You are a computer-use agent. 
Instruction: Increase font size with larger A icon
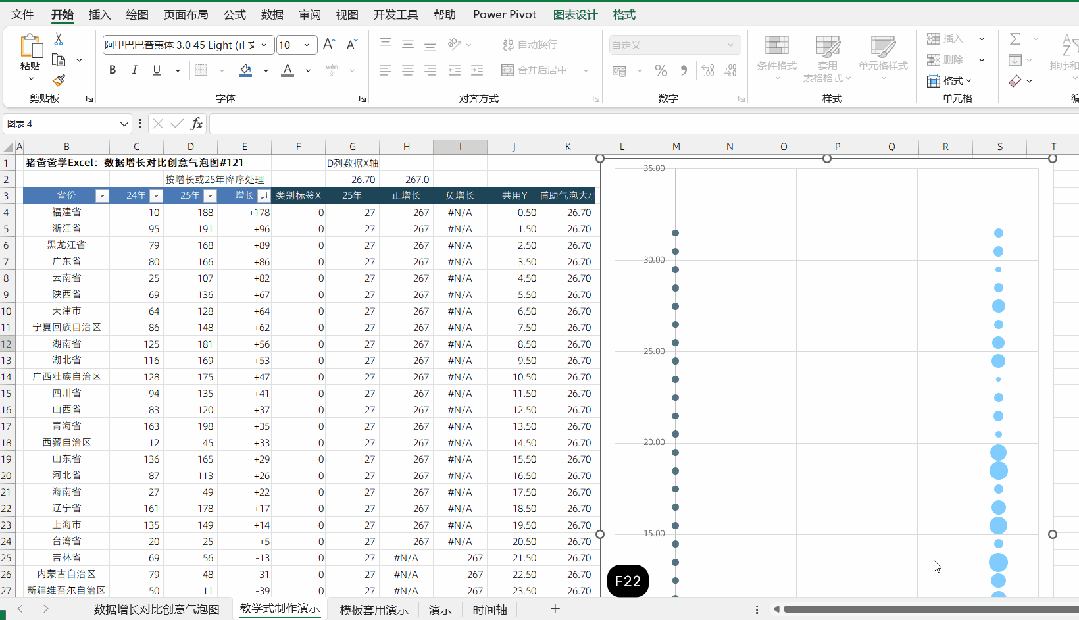(329, 45)
